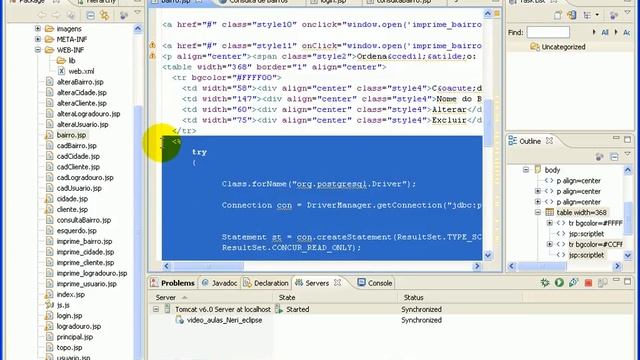Collapse the Tomcat v6.0 server entry
The image size is (640, 360).
point(156,309)
